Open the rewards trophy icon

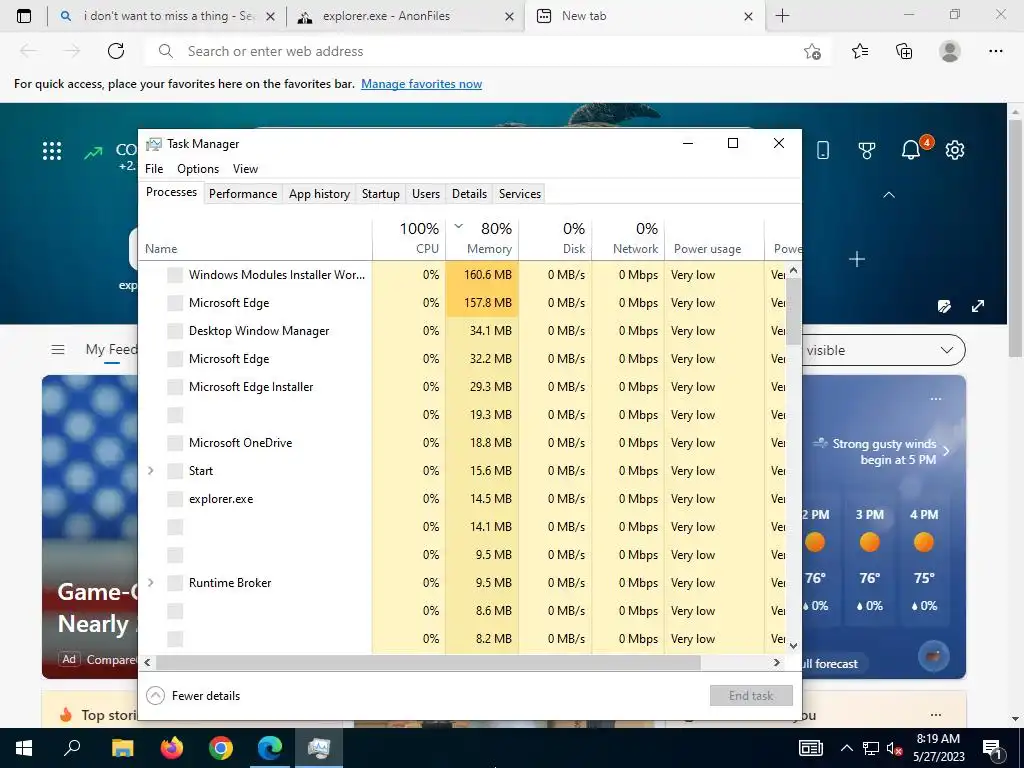(x=867, y=151)
